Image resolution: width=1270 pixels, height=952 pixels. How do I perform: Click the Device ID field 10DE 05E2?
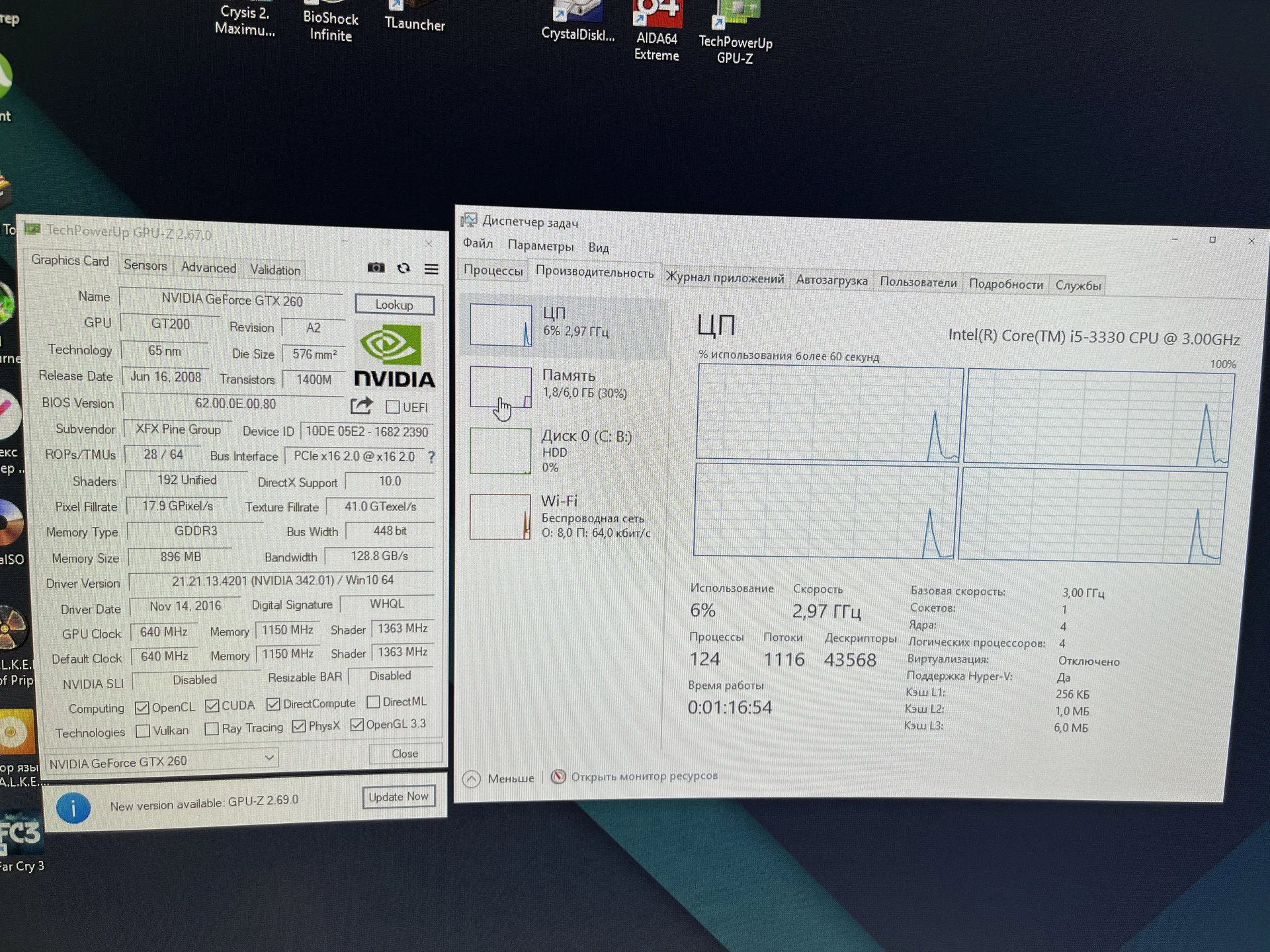[x=366, y=432]
